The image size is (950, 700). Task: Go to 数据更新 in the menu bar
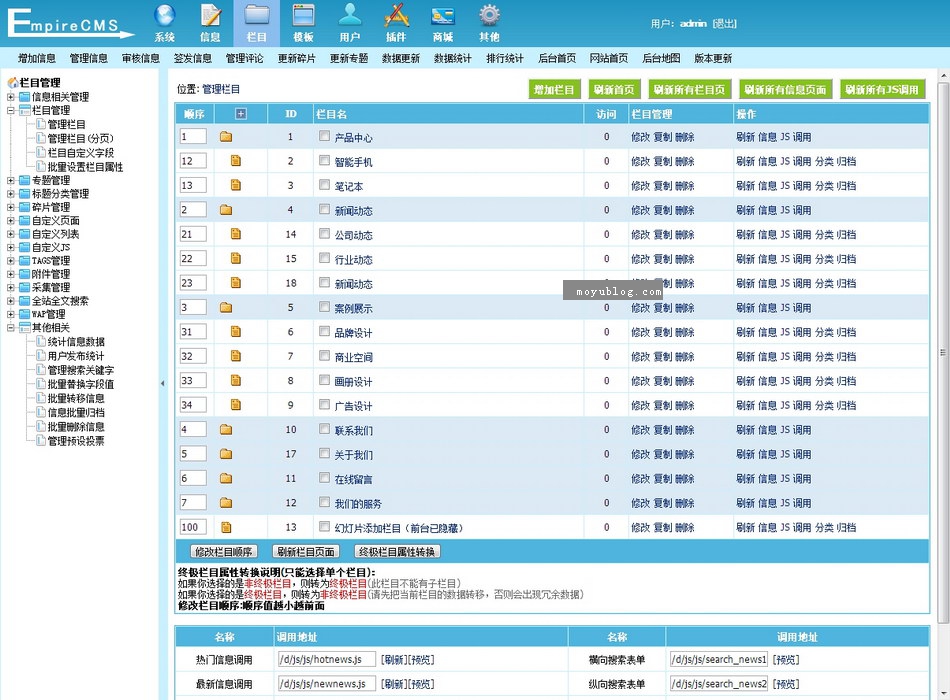401,58
